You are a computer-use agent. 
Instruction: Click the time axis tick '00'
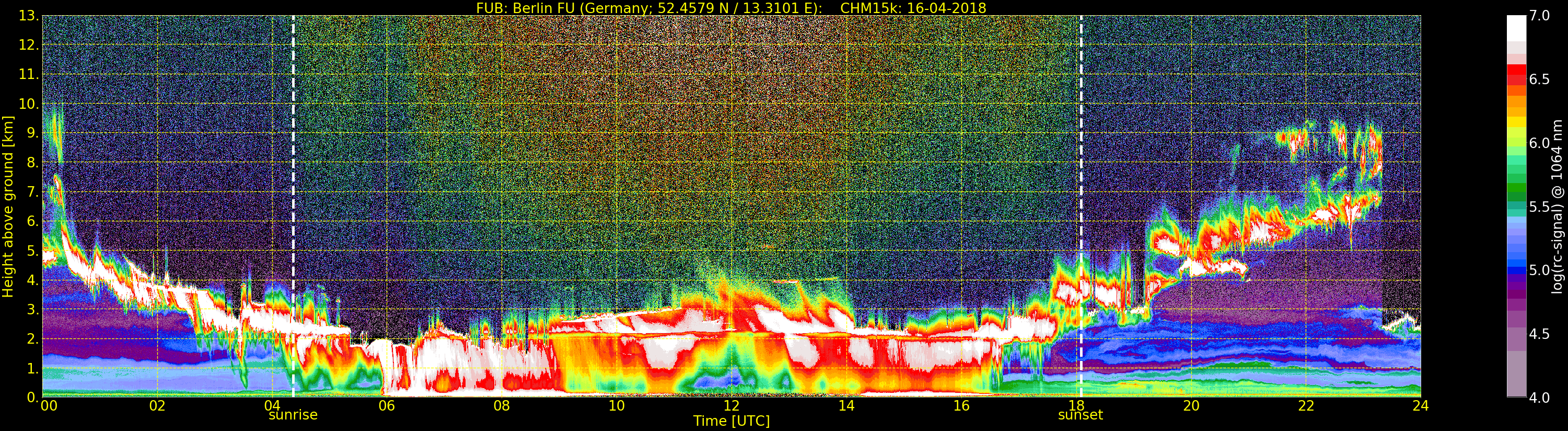[x=49, y=406]
